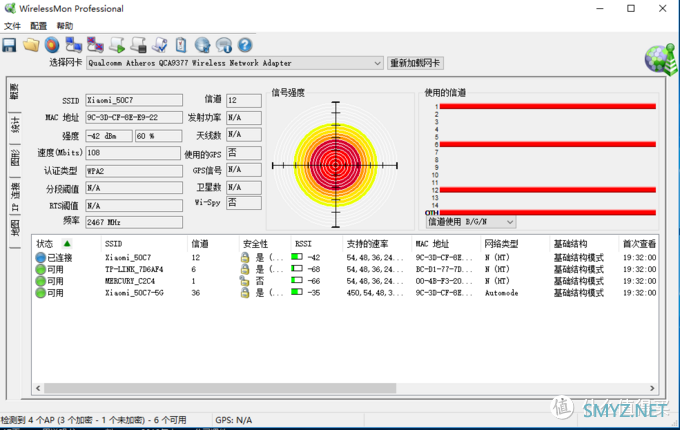This screenshot has width=680, height=430.
Task: Click the 认证类型 field showing WPA2
Action: point(134,171)
